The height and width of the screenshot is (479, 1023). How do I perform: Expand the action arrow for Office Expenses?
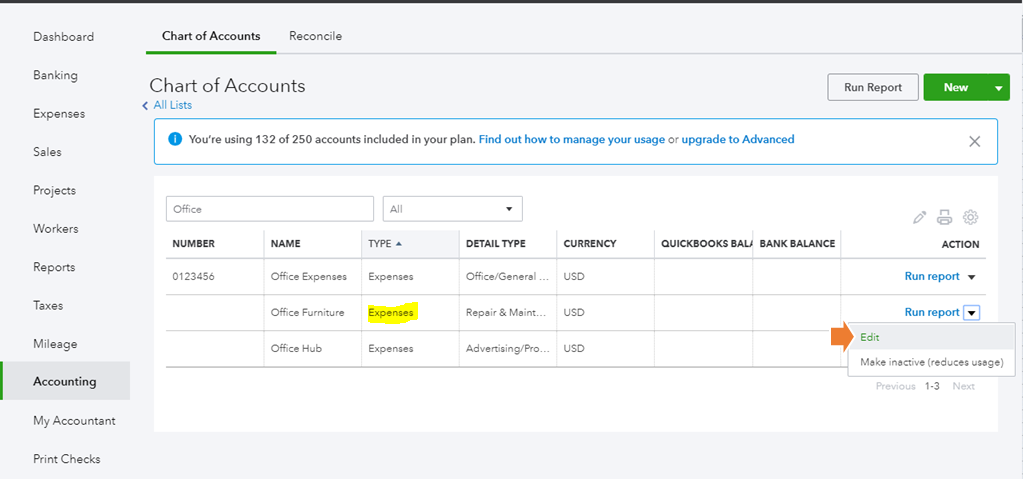coord(971,277)
